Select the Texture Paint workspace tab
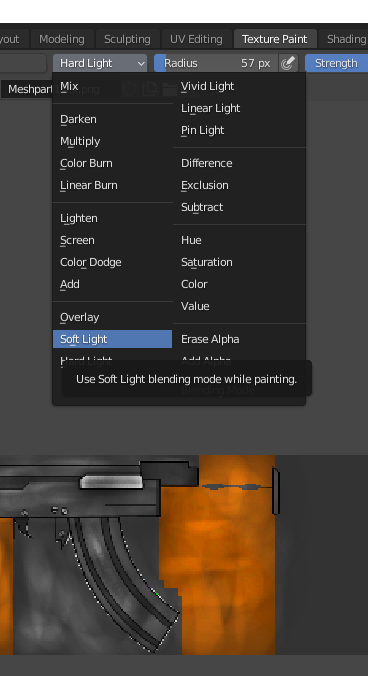 click(274, 39)
